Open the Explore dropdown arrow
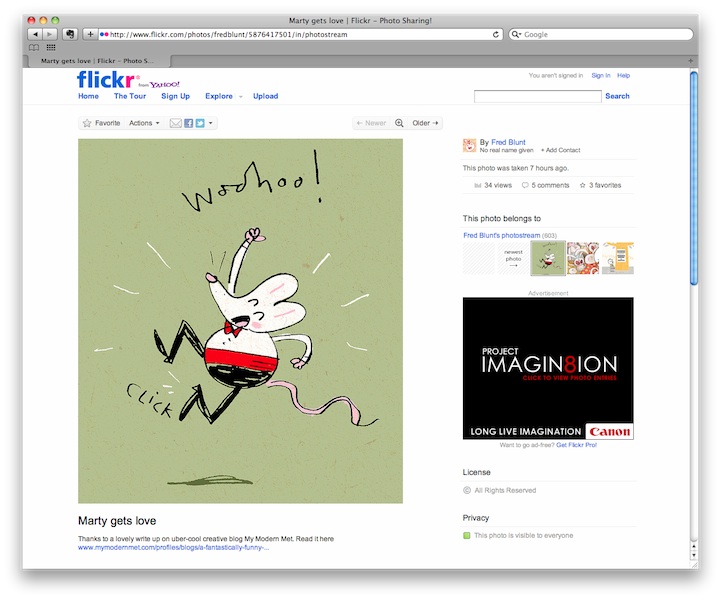This screenshot has height=600, width=721. click(x=240, y=97)
